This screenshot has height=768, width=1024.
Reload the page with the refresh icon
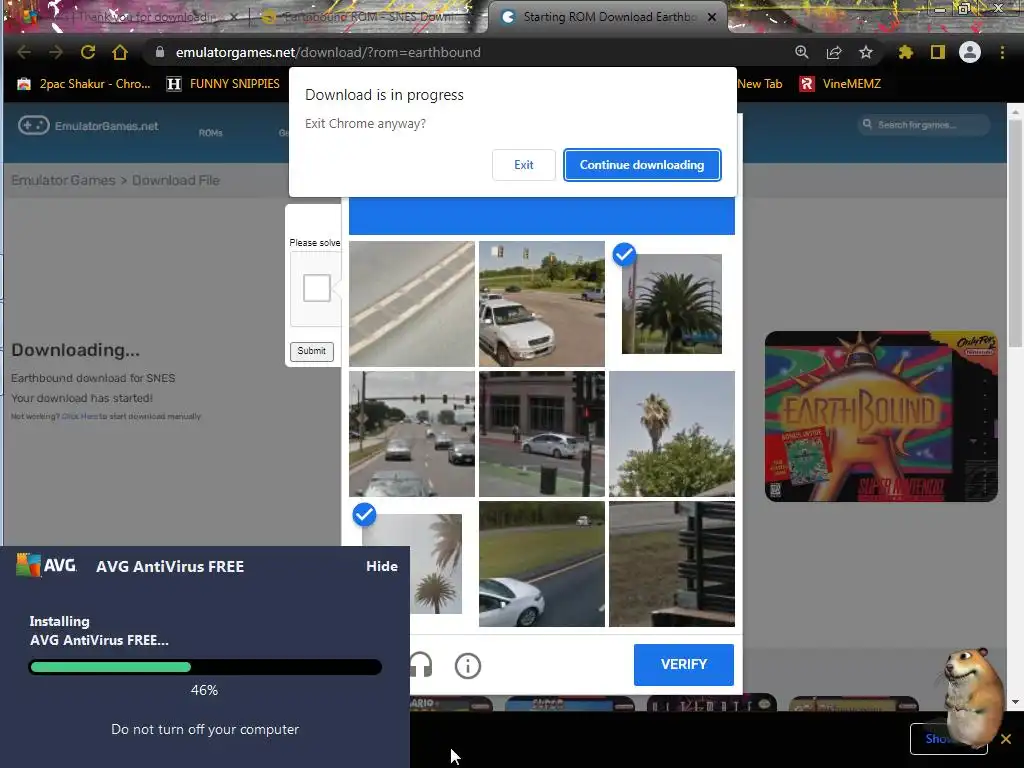coord(88,52)
